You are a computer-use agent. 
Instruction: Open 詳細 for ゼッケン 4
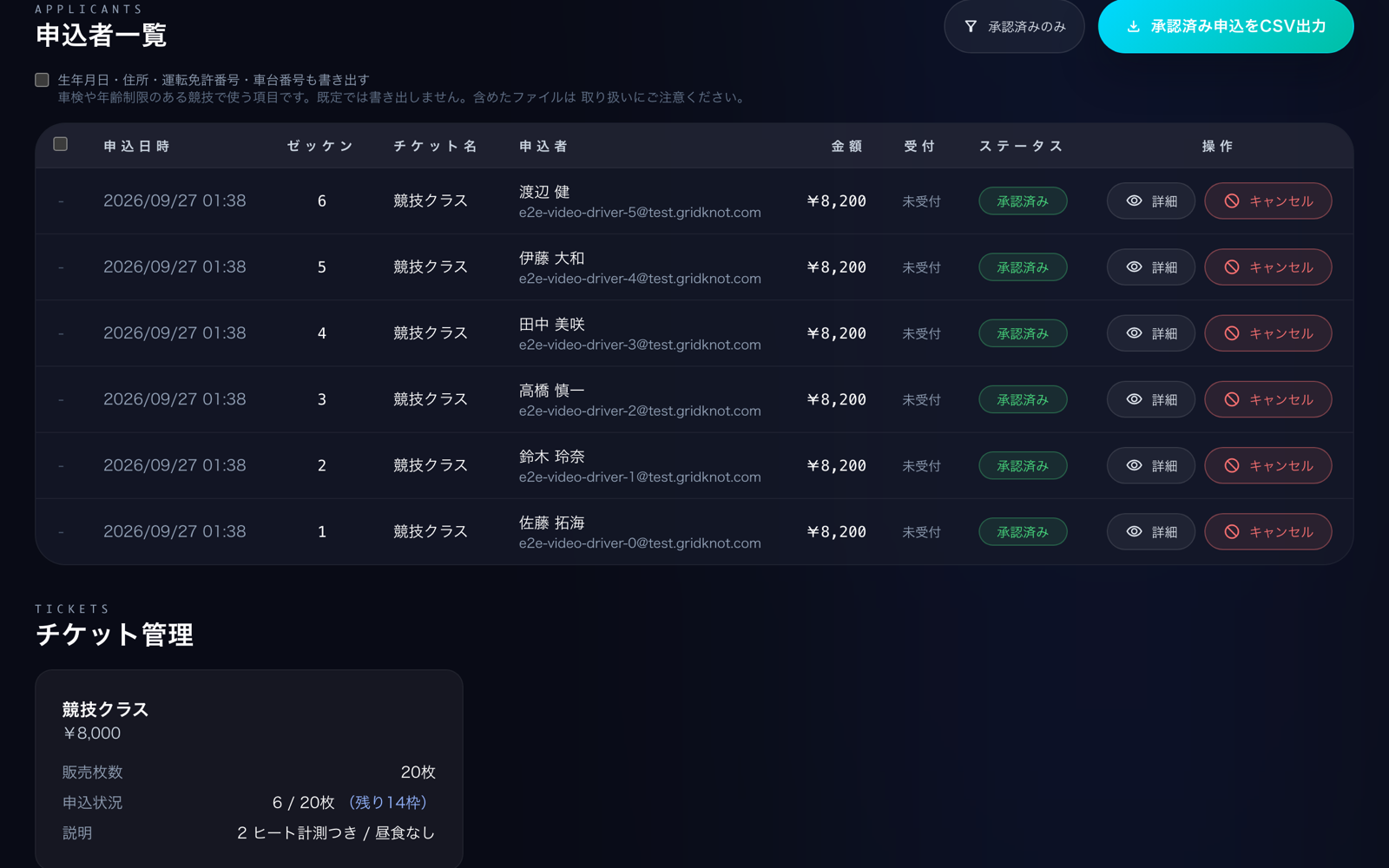(1150, 333)
